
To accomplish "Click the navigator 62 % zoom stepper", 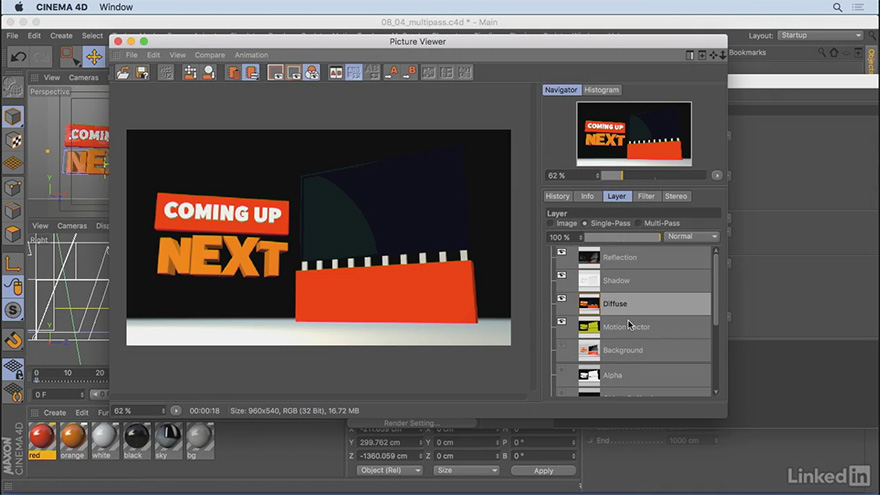I will pyautogui.click(x=597, y=176).
